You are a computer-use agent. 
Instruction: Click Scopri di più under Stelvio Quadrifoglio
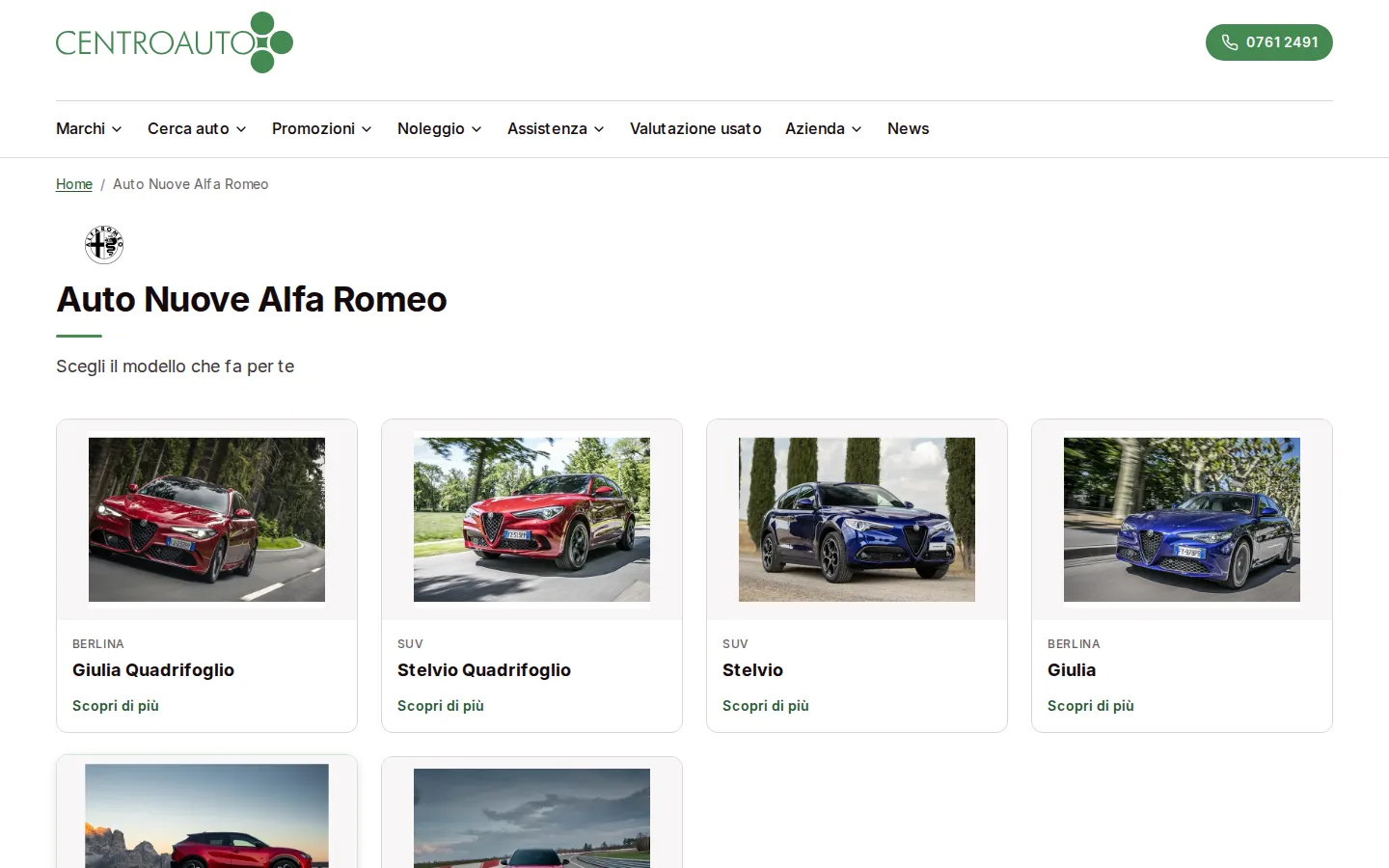tap(441, 706)
